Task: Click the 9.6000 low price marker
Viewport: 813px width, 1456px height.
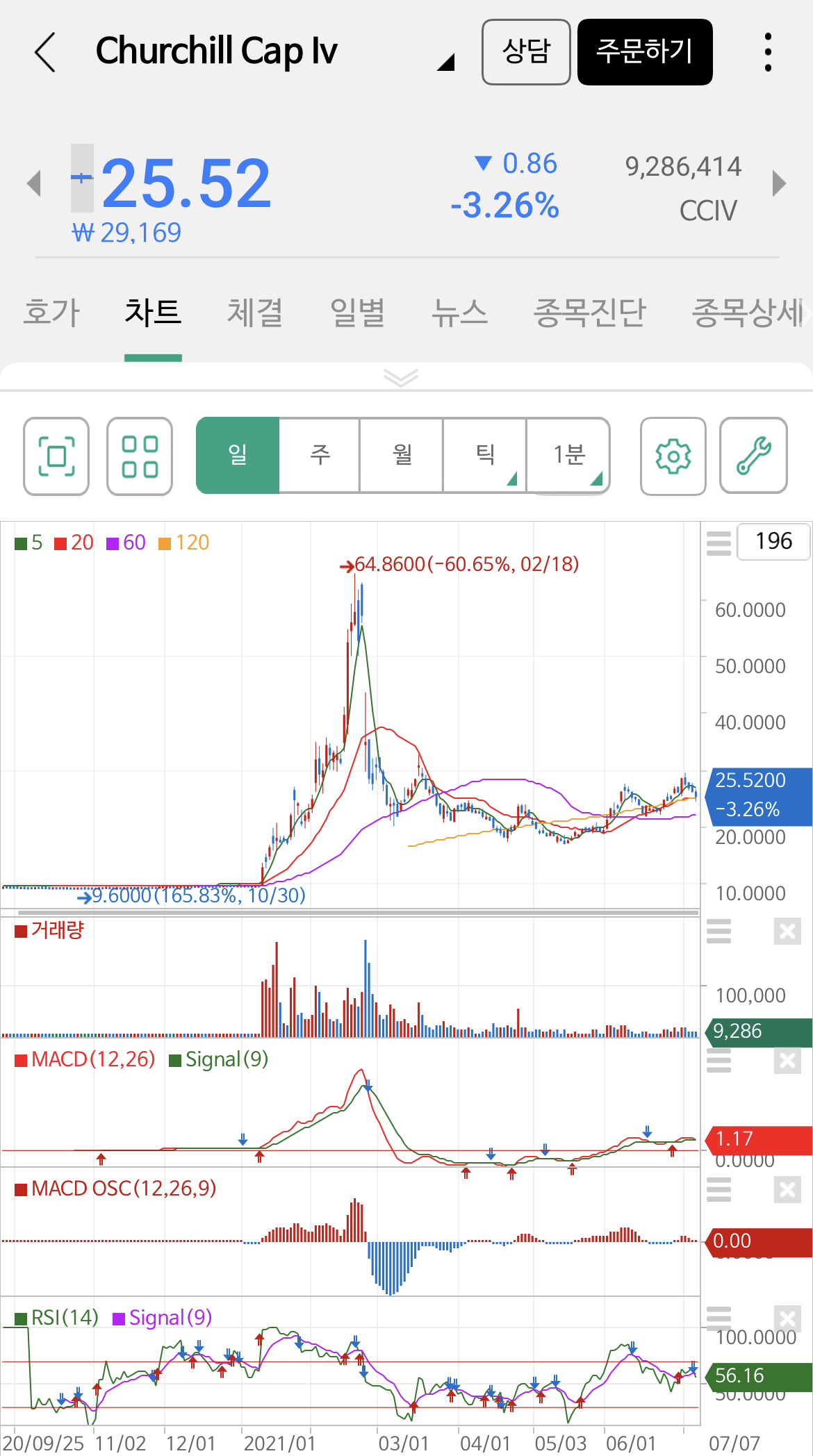Action: [192, 895]
